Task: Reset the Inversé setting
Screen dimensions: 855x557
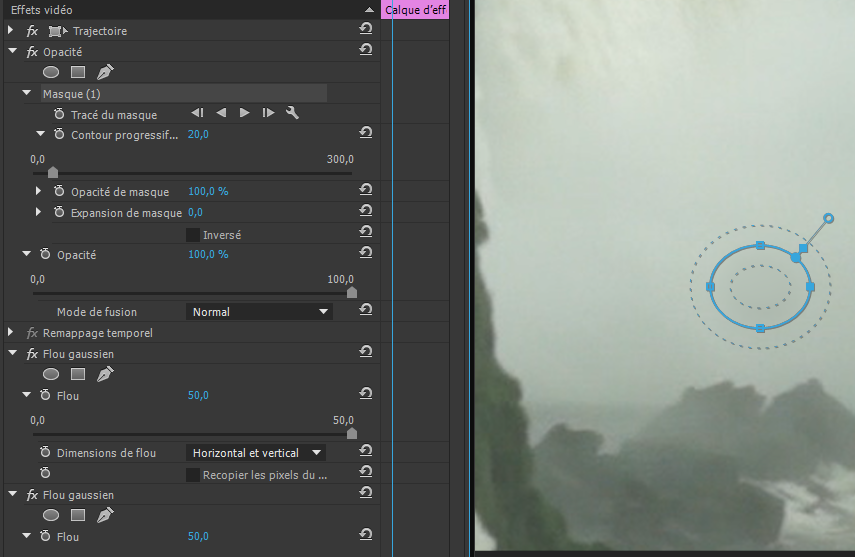Action: (x=366, y=232)
